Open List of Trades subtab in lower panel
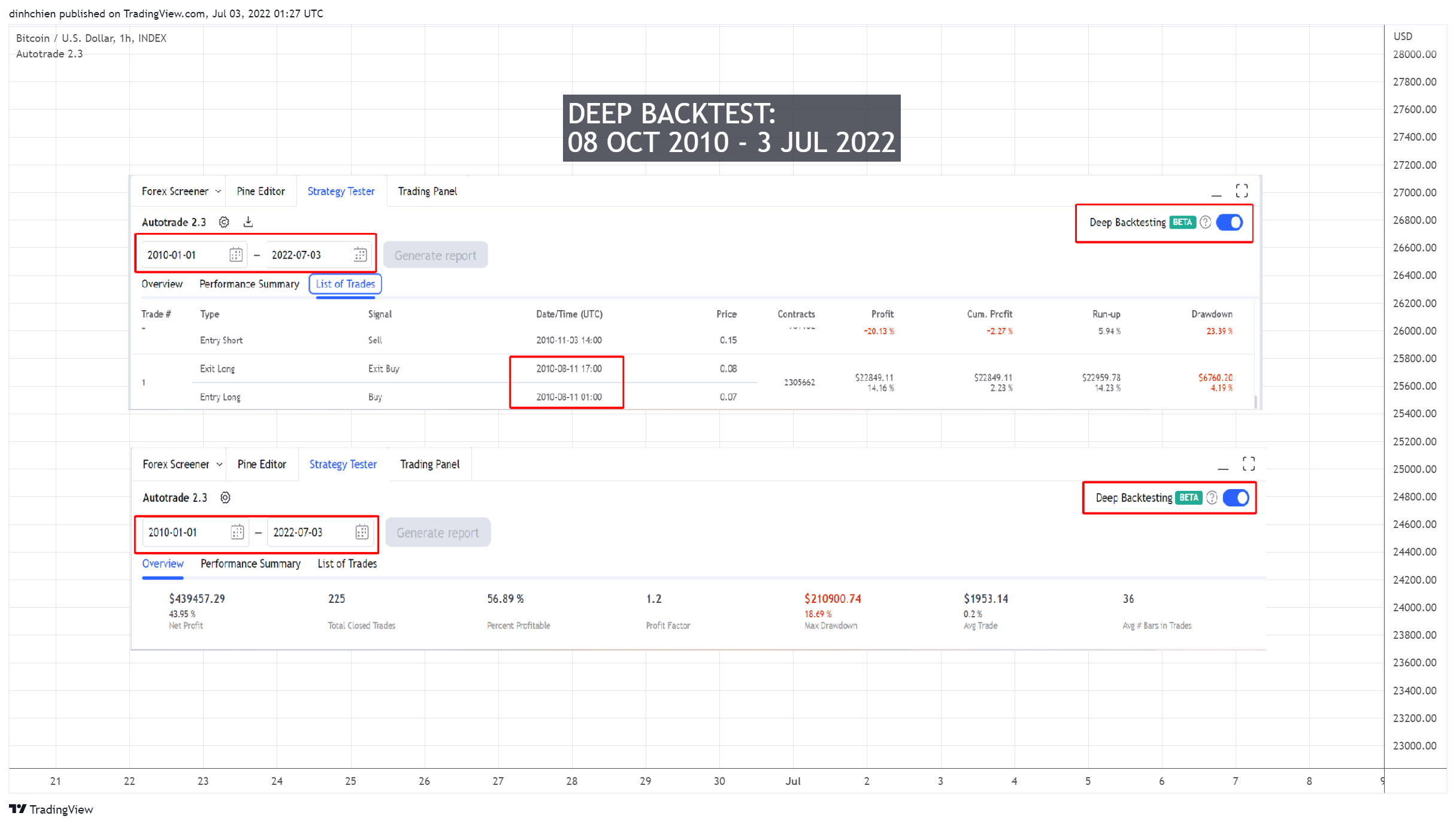 click(347, 563)
